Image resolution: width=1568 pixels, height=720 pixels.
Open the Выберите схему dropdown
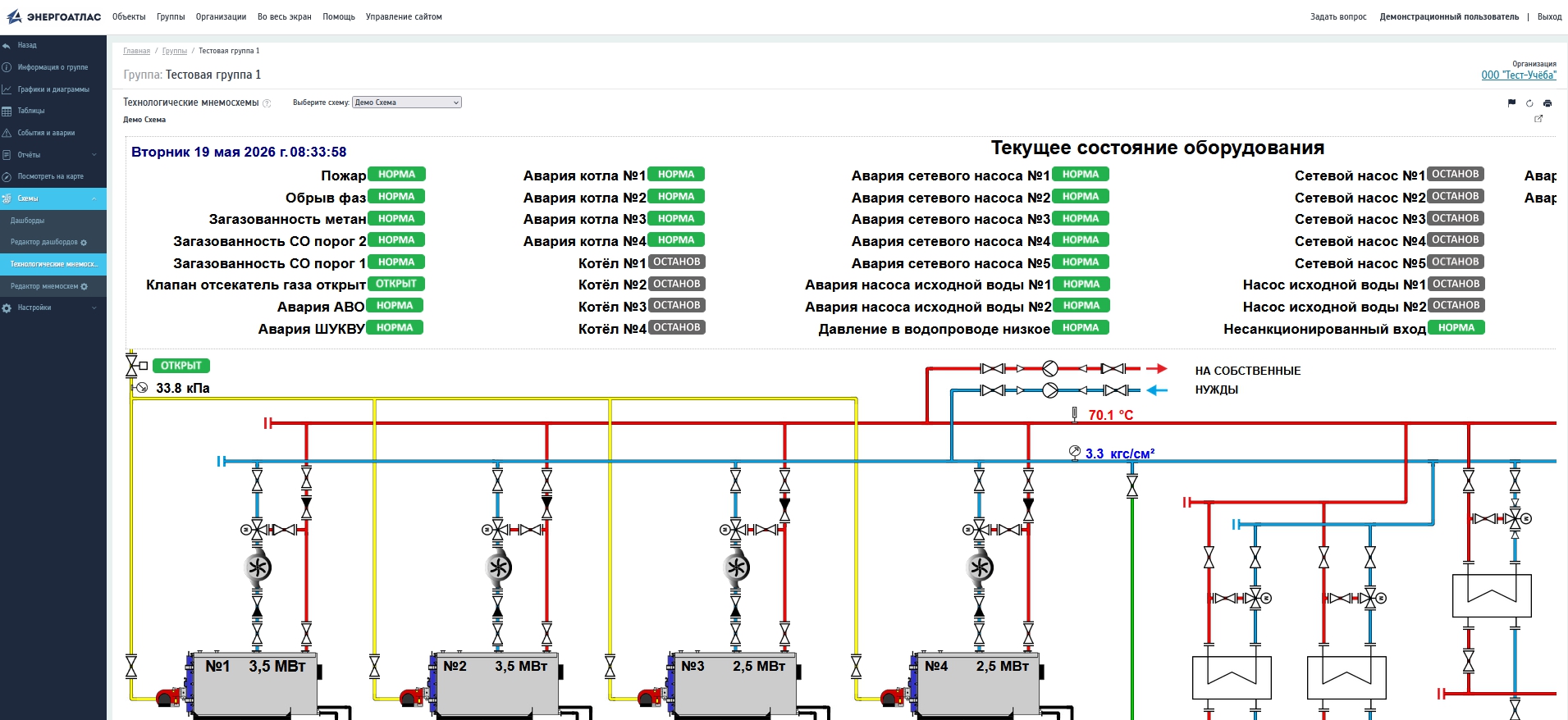tap(407, 103)
